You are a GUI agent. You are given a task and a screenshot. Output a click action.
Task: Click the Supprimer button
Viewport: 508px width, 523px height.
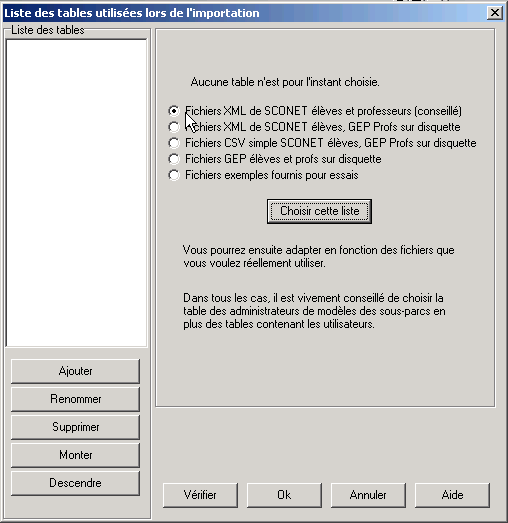tap(75, 427)
